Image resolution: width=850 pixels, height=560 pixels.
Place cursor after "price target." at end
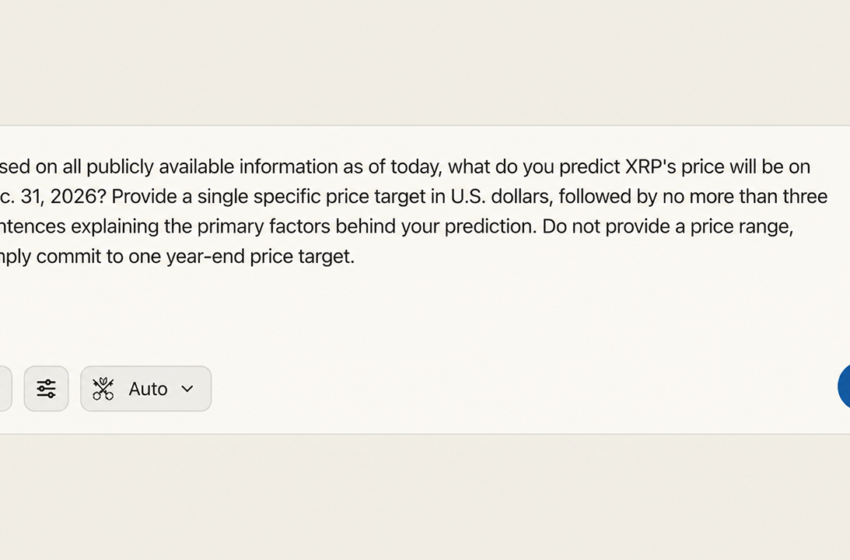[356, 256]
